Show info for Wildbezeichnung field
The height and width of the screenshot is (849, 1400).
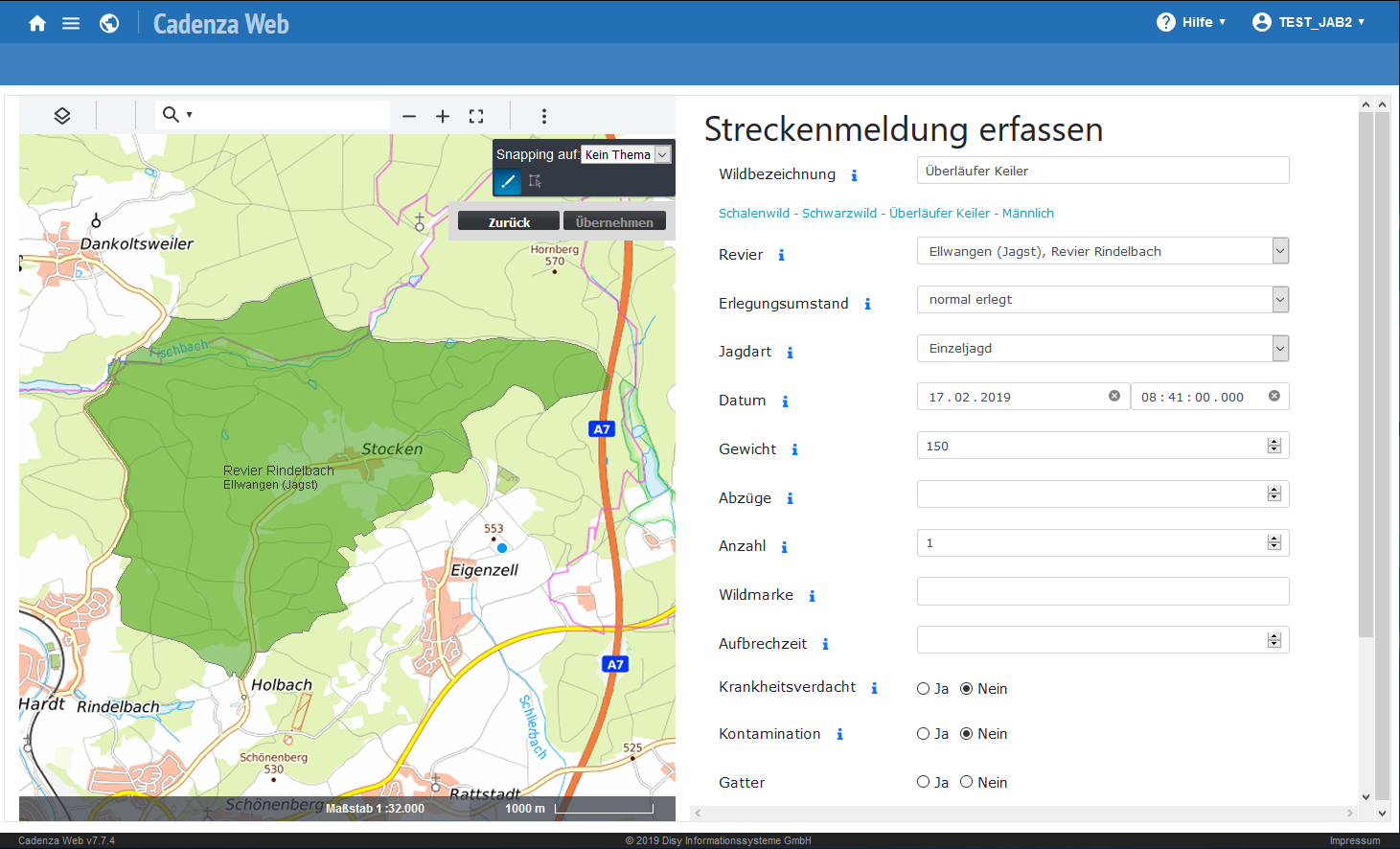(x=854, y=175)
